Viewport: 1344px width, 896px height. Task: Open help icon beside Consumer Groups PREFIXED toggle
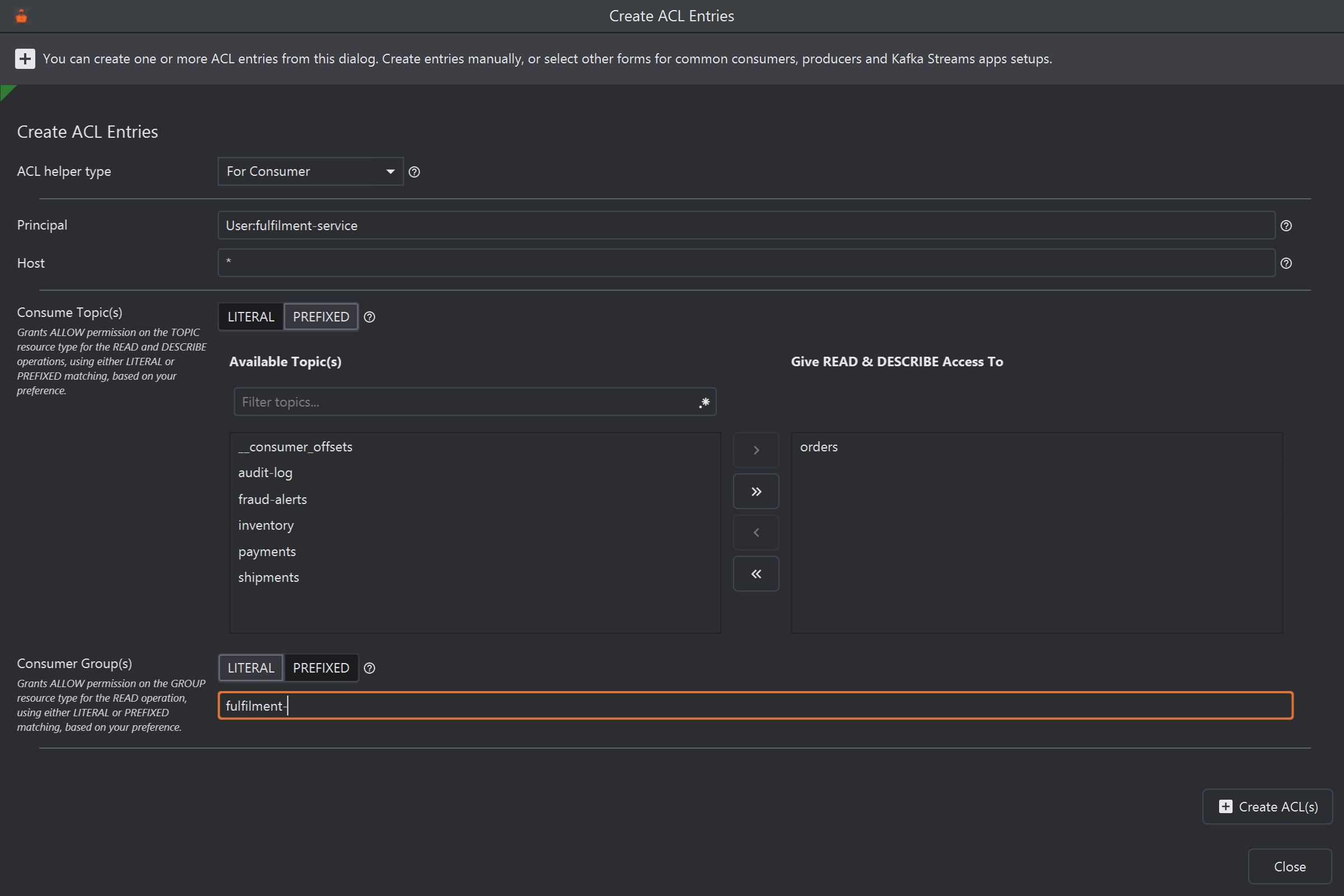tap(370, 668)
